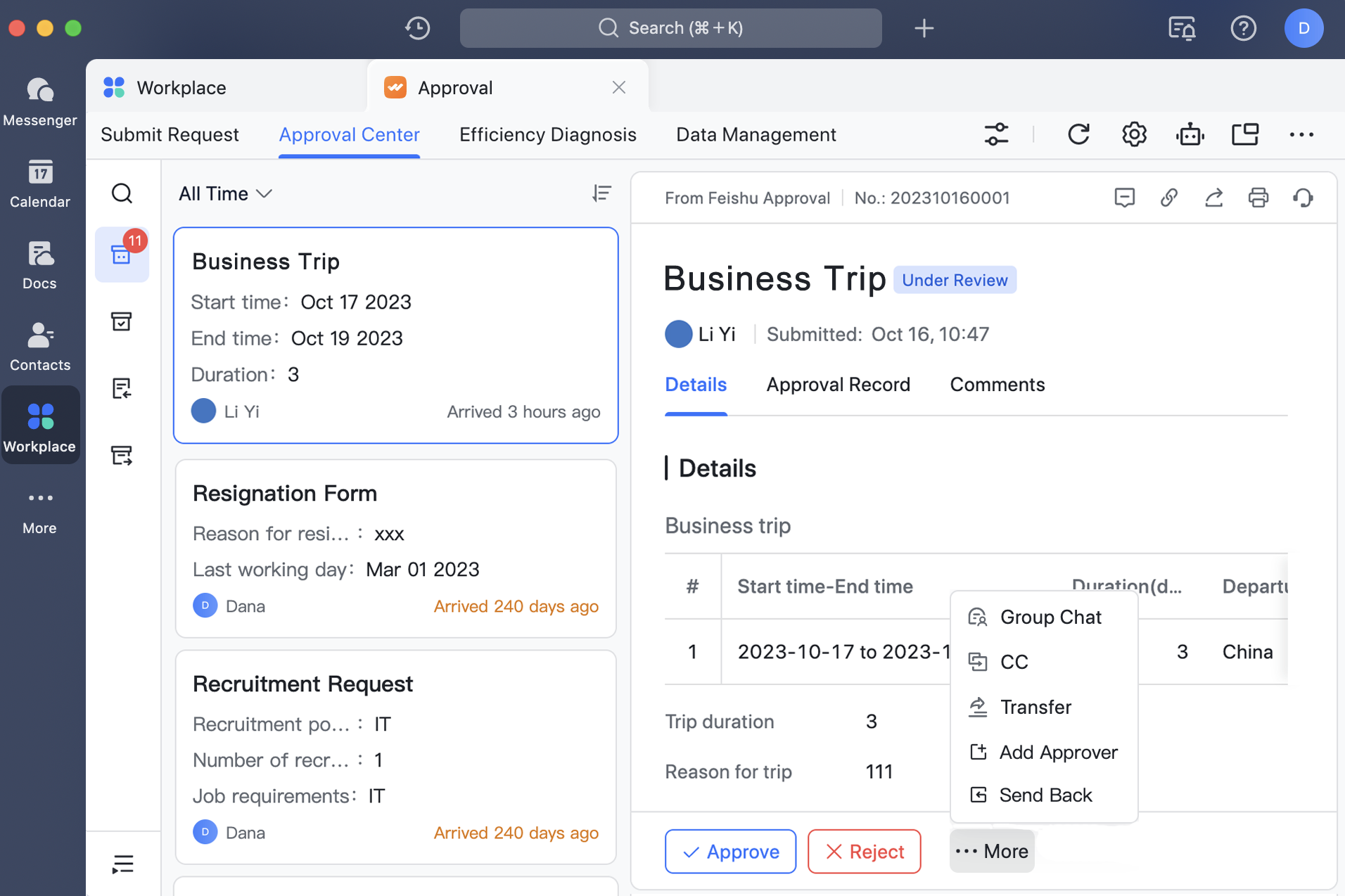
Task: View pending approvals with badge 11
Action: click(x=122, y=255)
